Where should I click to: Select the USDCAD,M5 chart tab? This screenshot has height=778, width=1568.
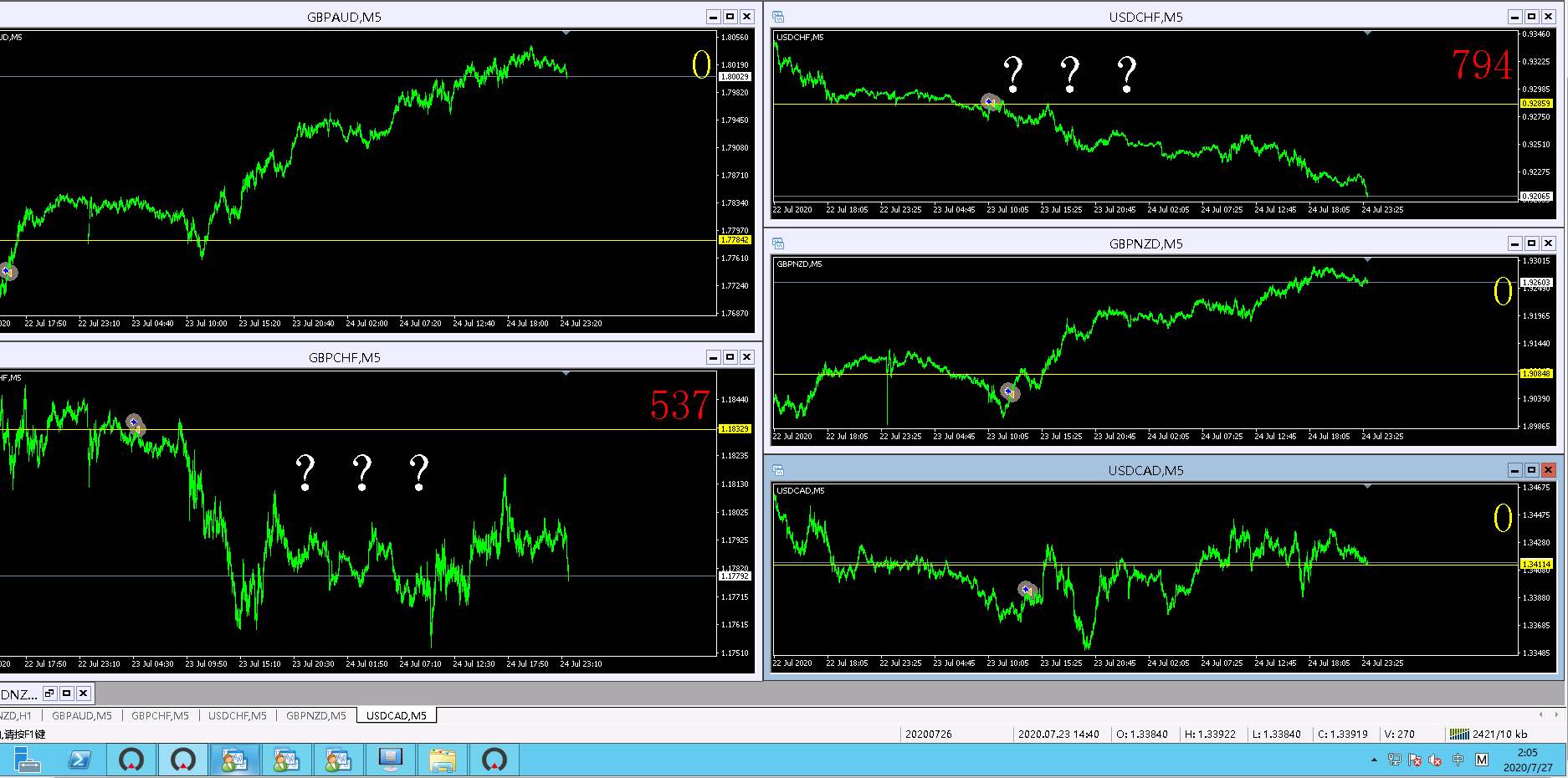point(397,715)
